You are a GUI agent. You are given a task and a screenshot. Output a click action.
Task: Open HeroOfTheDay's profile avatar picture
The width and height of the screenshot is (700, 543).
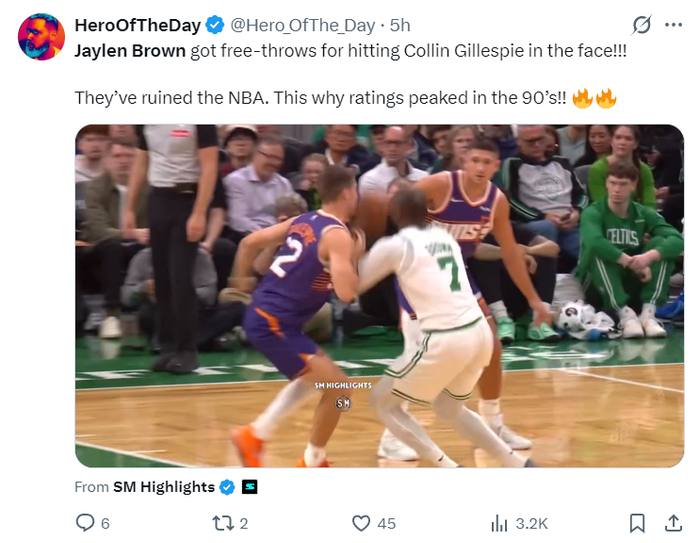click(x=41, y=37)
